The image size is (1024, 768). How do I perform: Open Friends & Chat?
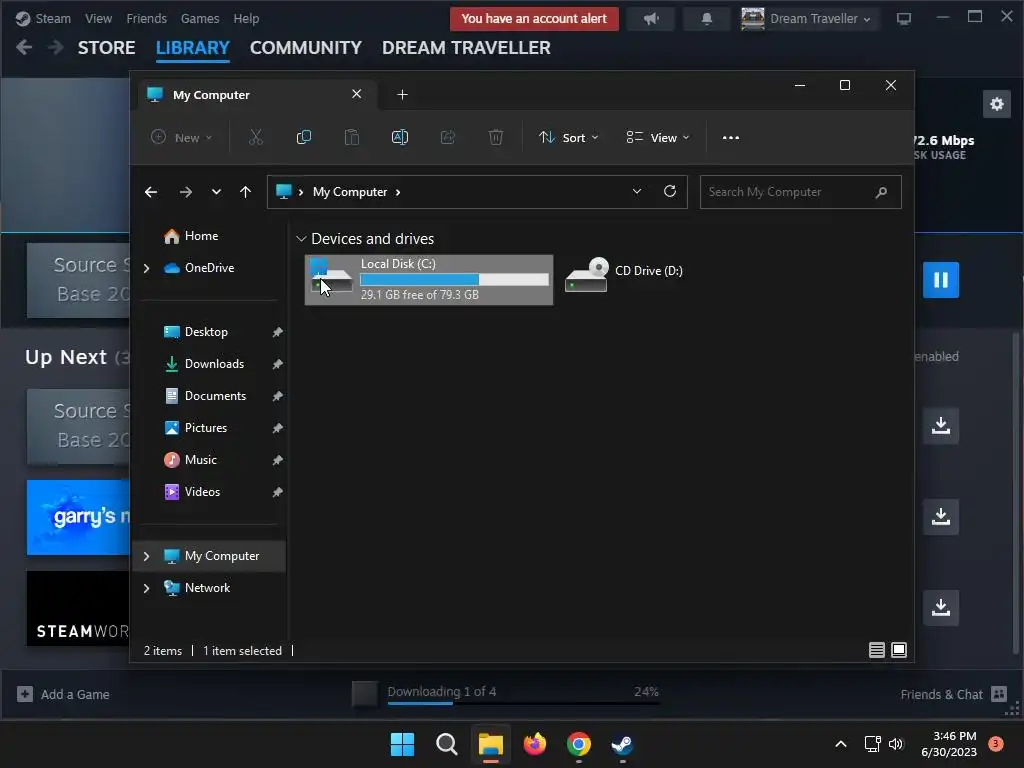pos(953,694)
